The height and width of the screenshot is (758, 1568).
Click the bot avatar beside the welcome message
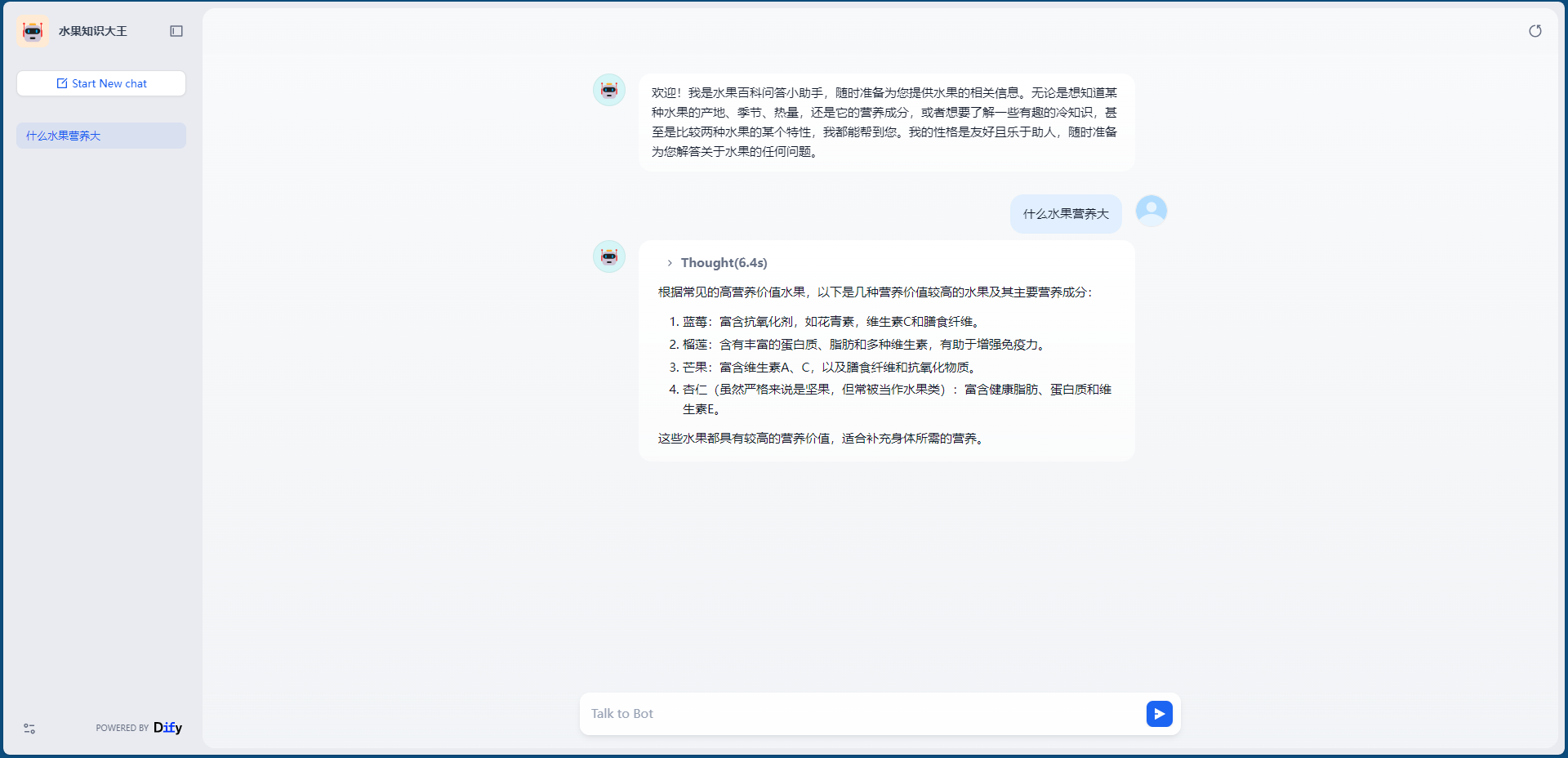pyautogui.click(x=609, y=90)
